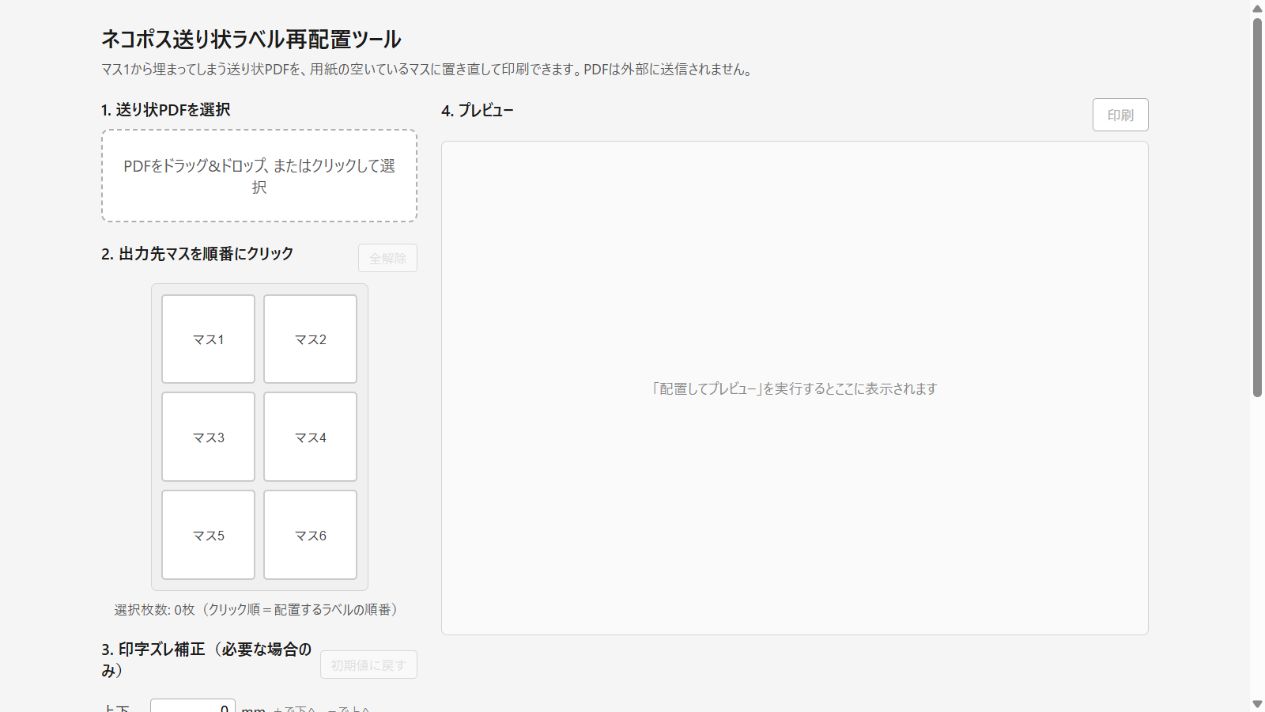The height and width of the screenshot is (712, 1265).
Task: Focus the 上下 mm offset input field
Action: point(193,706)
